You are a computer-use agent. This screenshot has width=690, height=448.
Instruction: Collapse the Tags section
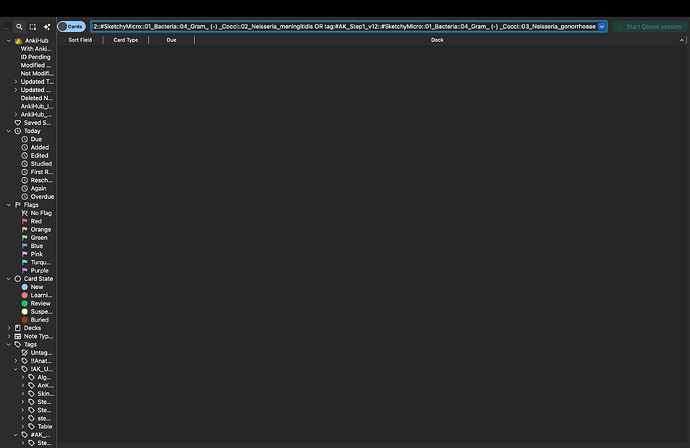click(8, 345)
